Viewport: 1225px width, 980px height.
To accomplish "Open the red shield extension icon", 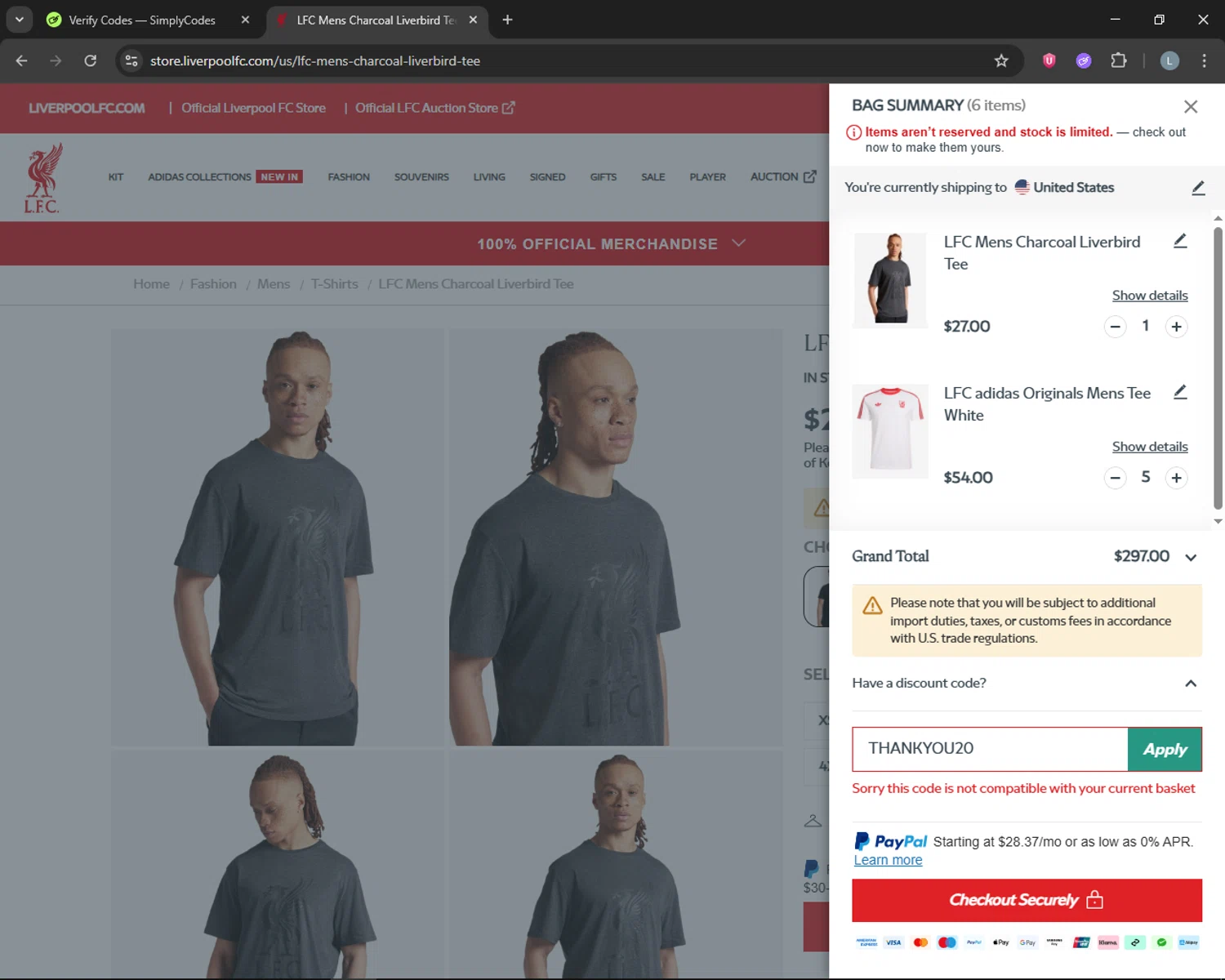I will 1049,60.
